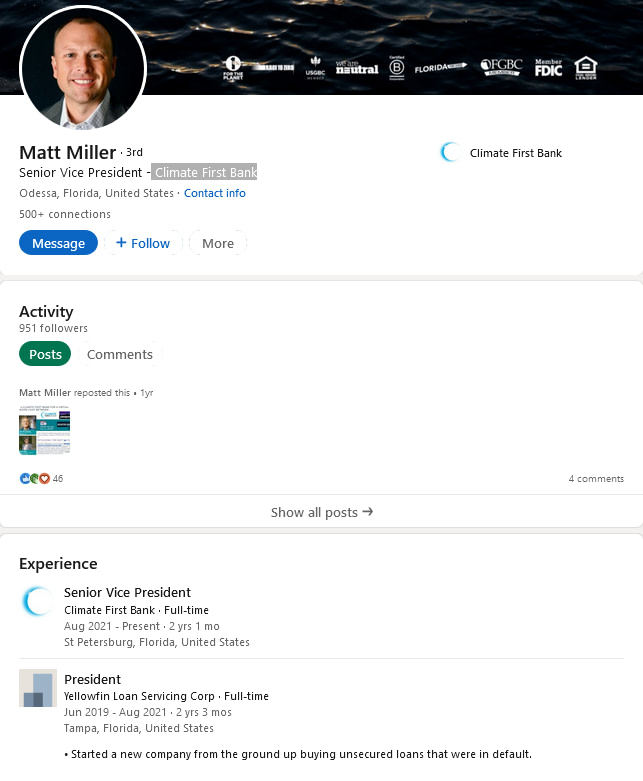
Task: Click the Equal Housing Lender icon
Action: (x=586, y=68)
